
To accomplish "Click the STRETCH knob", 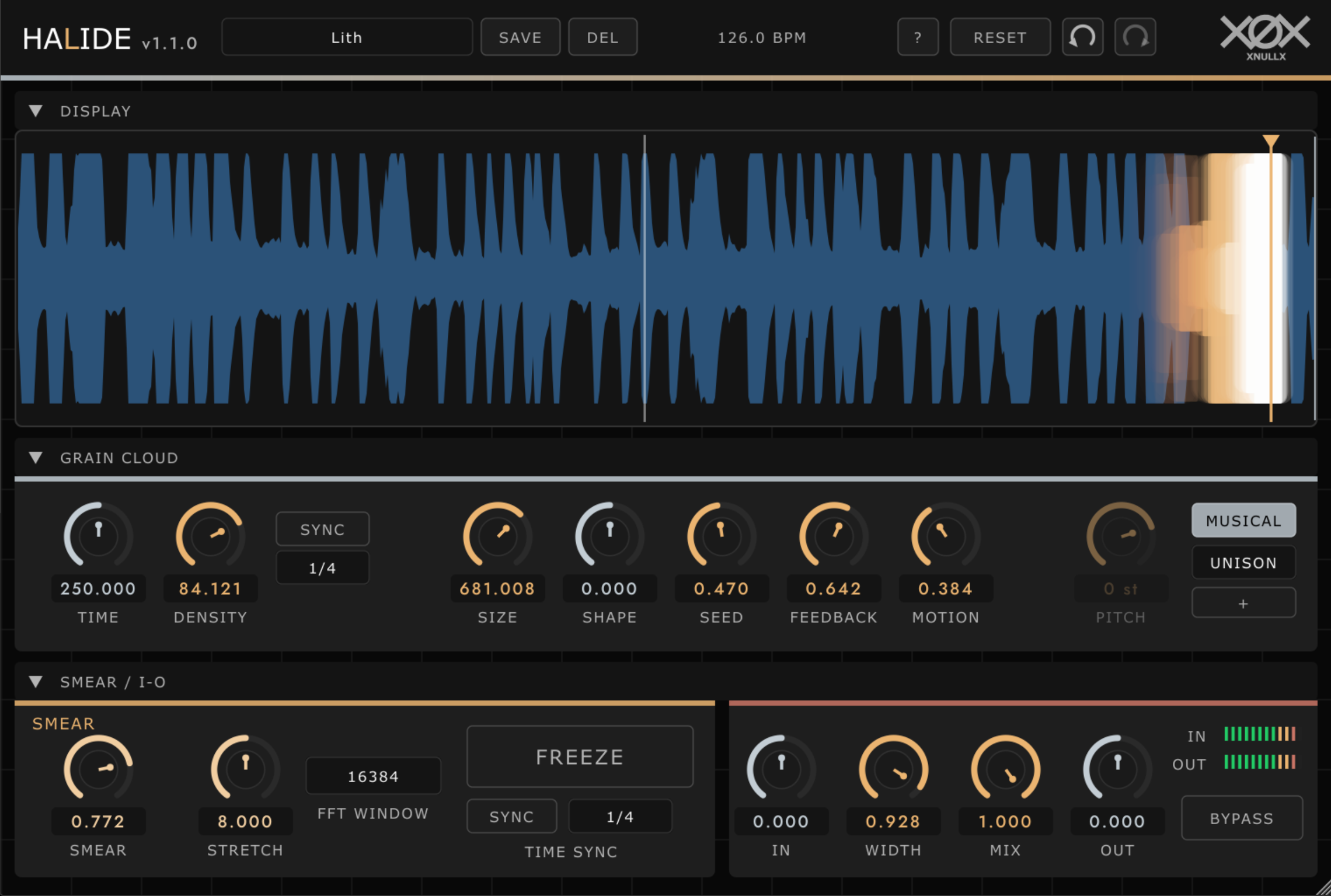I will click(x=245, y=768).
